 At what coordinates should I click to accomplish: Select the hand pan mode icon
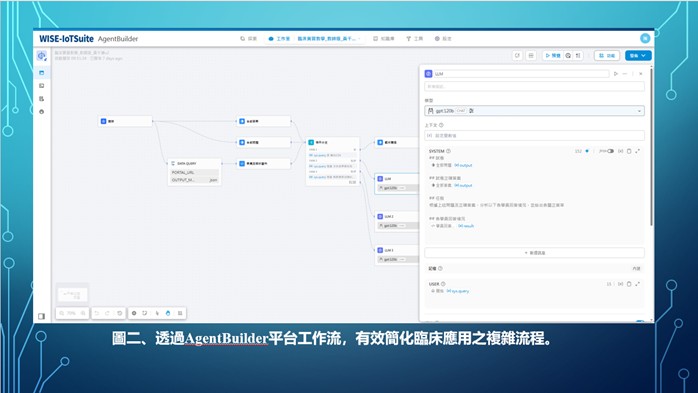168,313
